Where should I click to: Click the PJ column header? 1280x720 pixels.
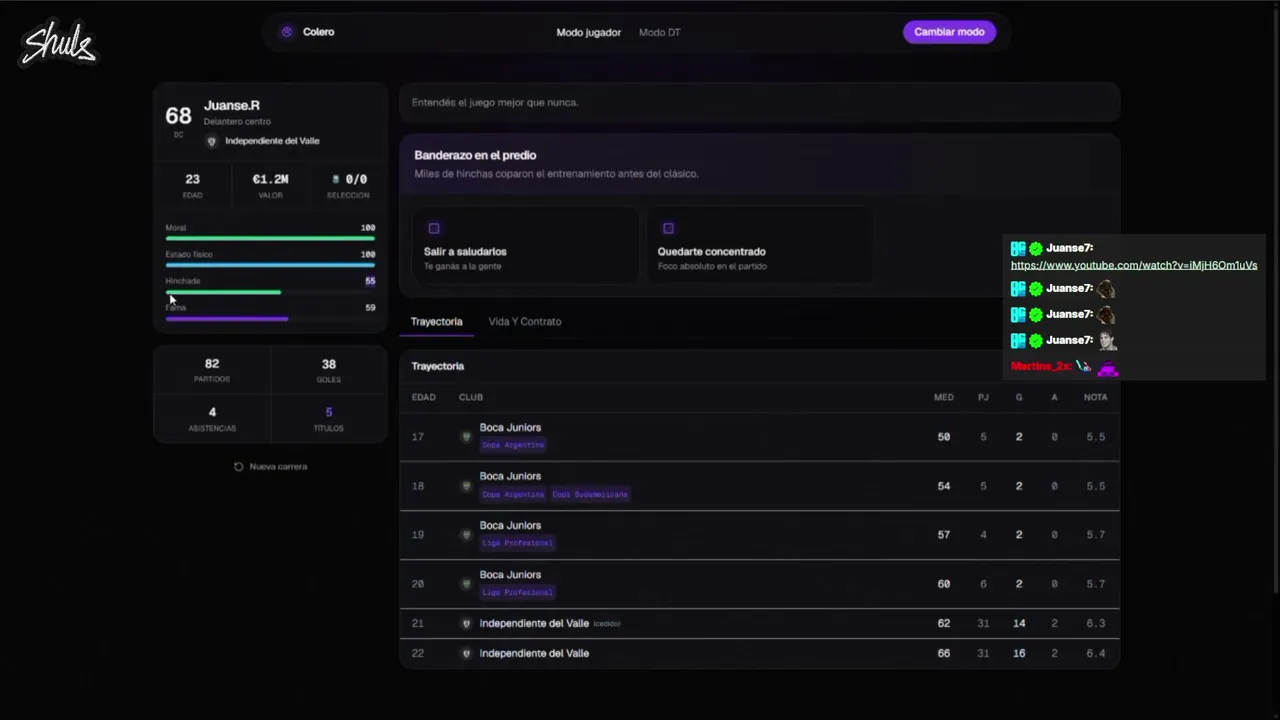983,397
